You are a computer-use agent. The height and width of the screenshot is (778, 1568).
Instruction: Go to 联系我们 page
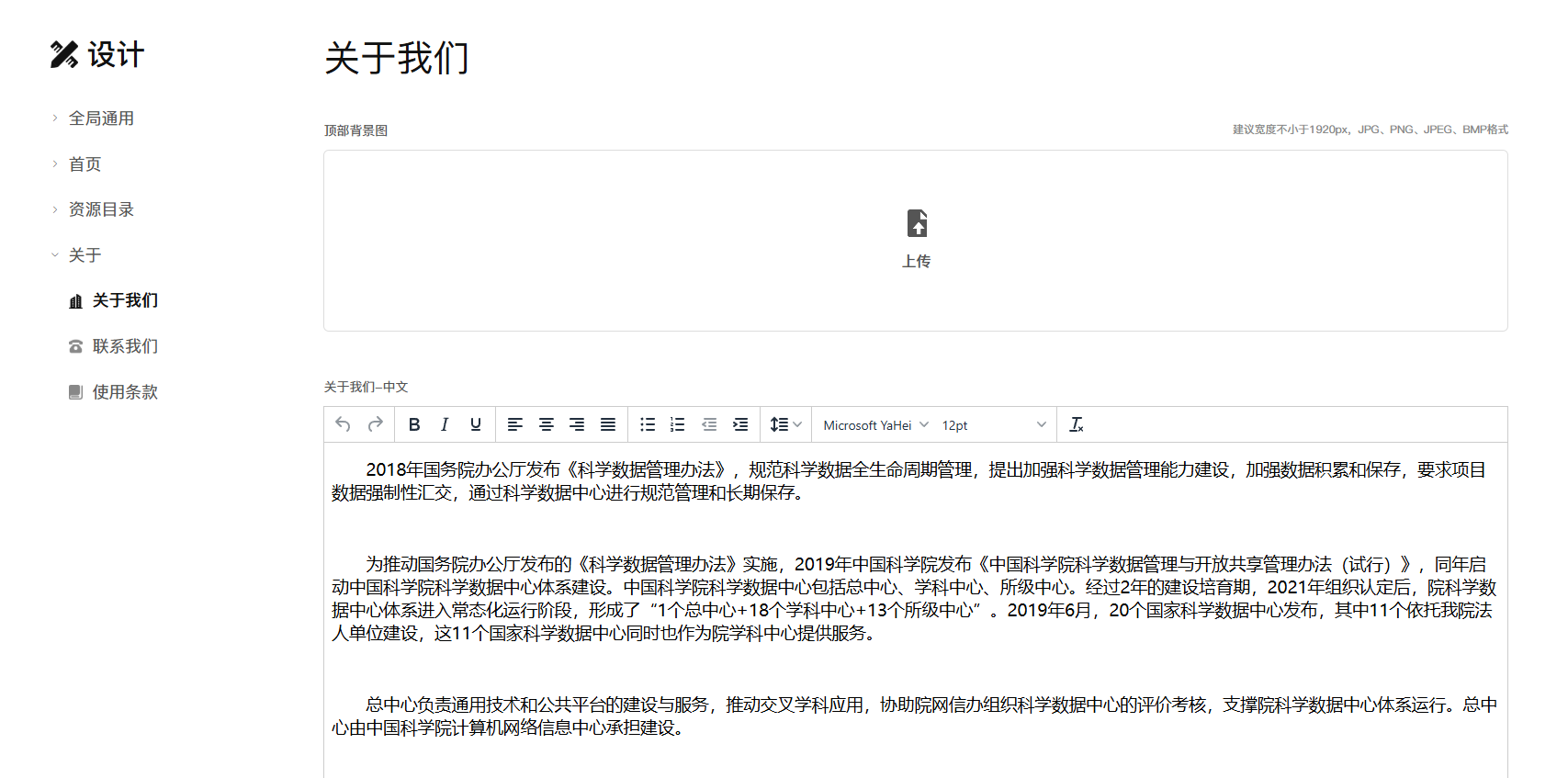[125, 346]
